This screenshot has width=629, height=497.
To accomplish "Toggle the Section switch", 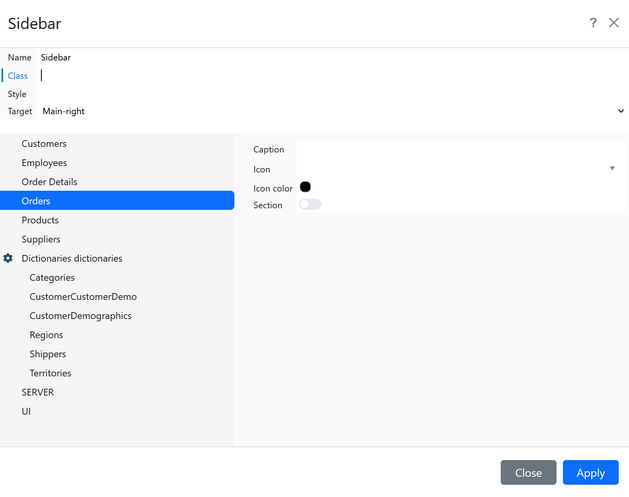I will coord(310,205).
